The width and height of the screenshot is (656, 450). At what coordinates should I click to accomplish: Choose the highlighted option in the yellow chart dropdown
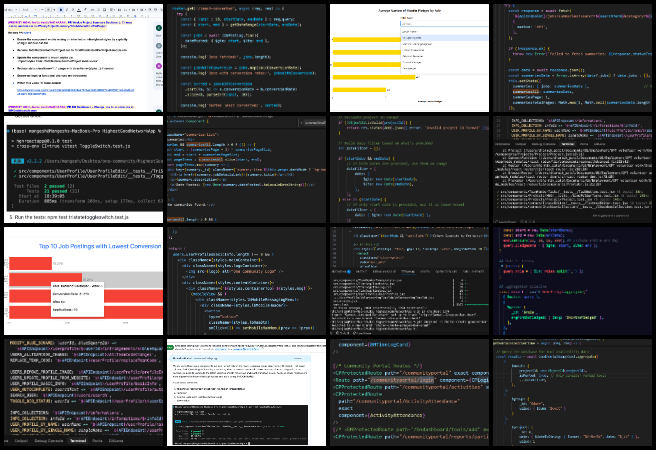click(x=444, y=38)
